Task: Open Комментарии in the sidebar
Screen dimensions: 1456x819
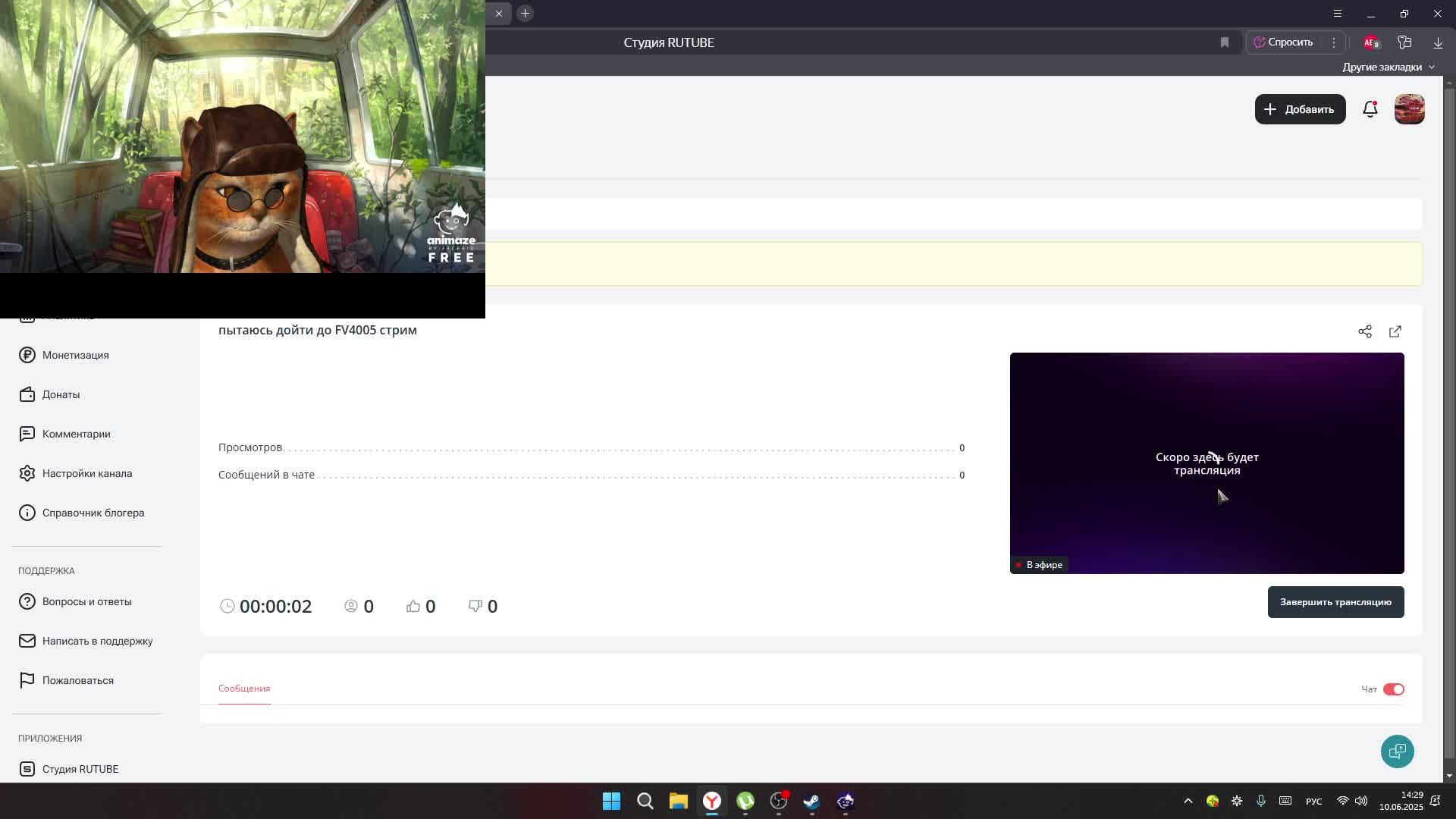Action: [76, 434]
